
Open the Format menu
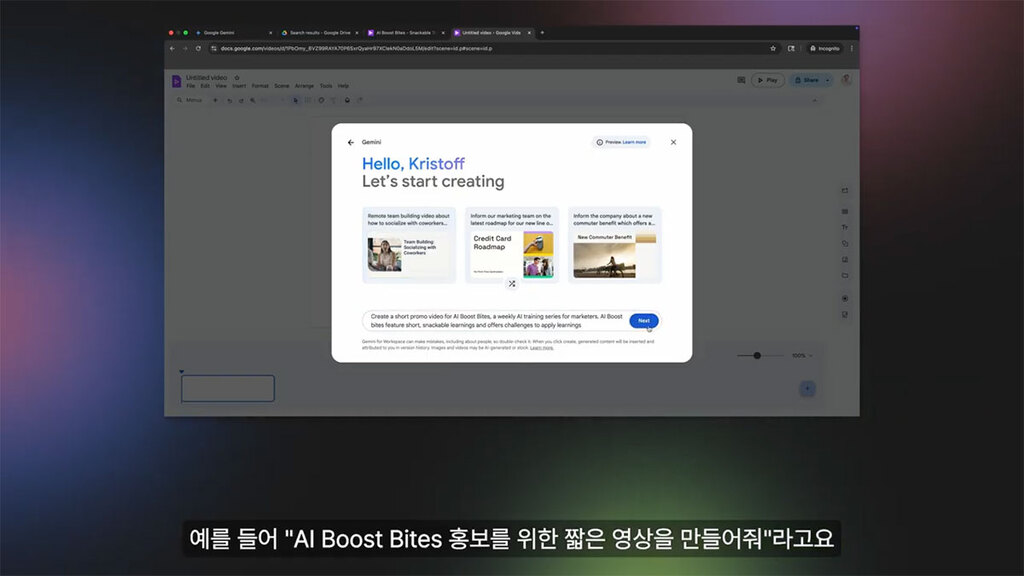click(x=260, y=86)
